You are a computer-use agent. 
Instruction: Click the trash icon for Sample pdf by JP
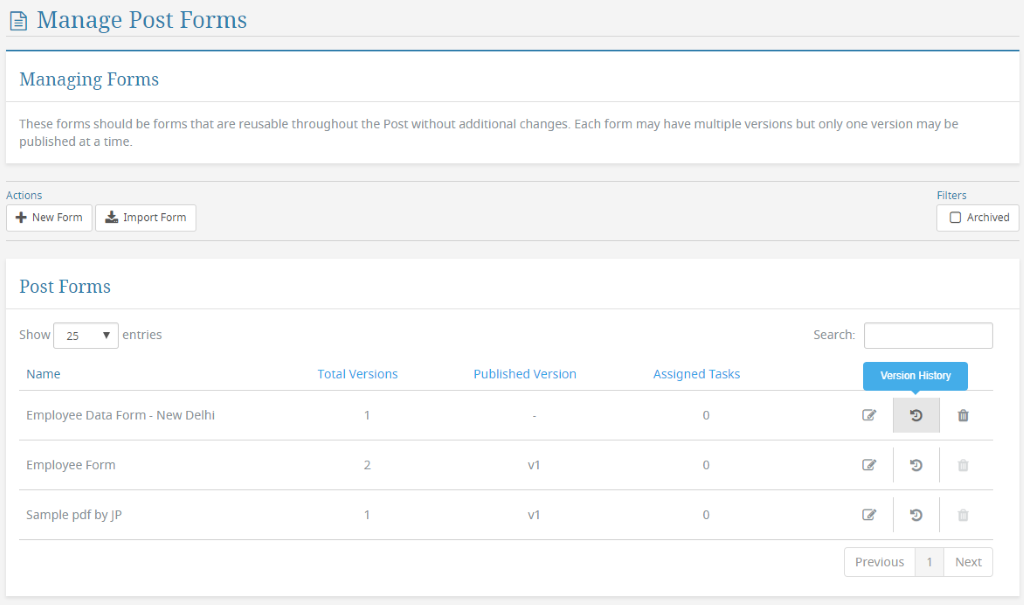pyautogui.click(x=963, y=515)
